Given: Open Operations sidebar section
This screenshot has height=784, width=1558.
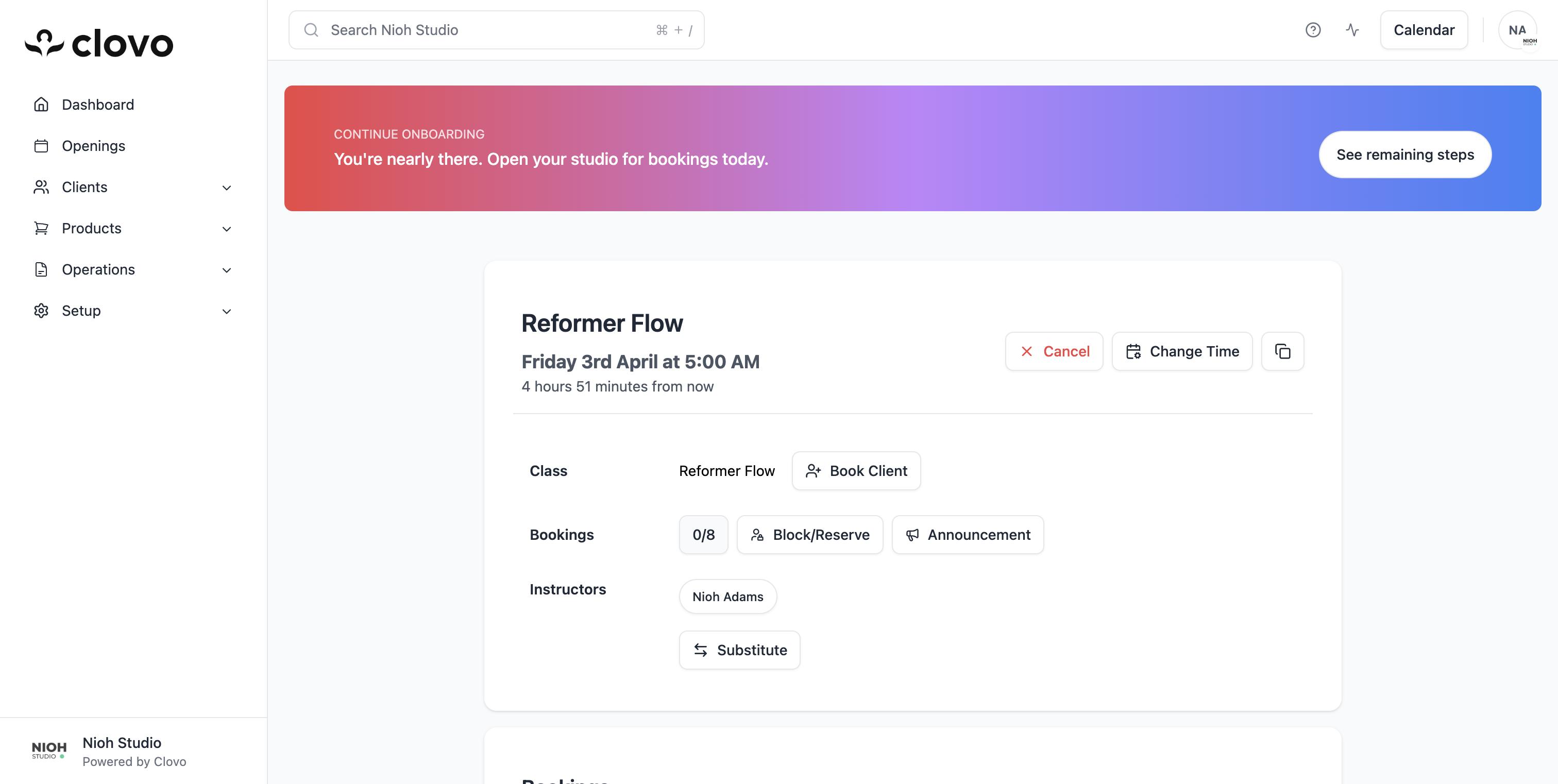Looking at the screenshot, I should [x=98, y=269].
